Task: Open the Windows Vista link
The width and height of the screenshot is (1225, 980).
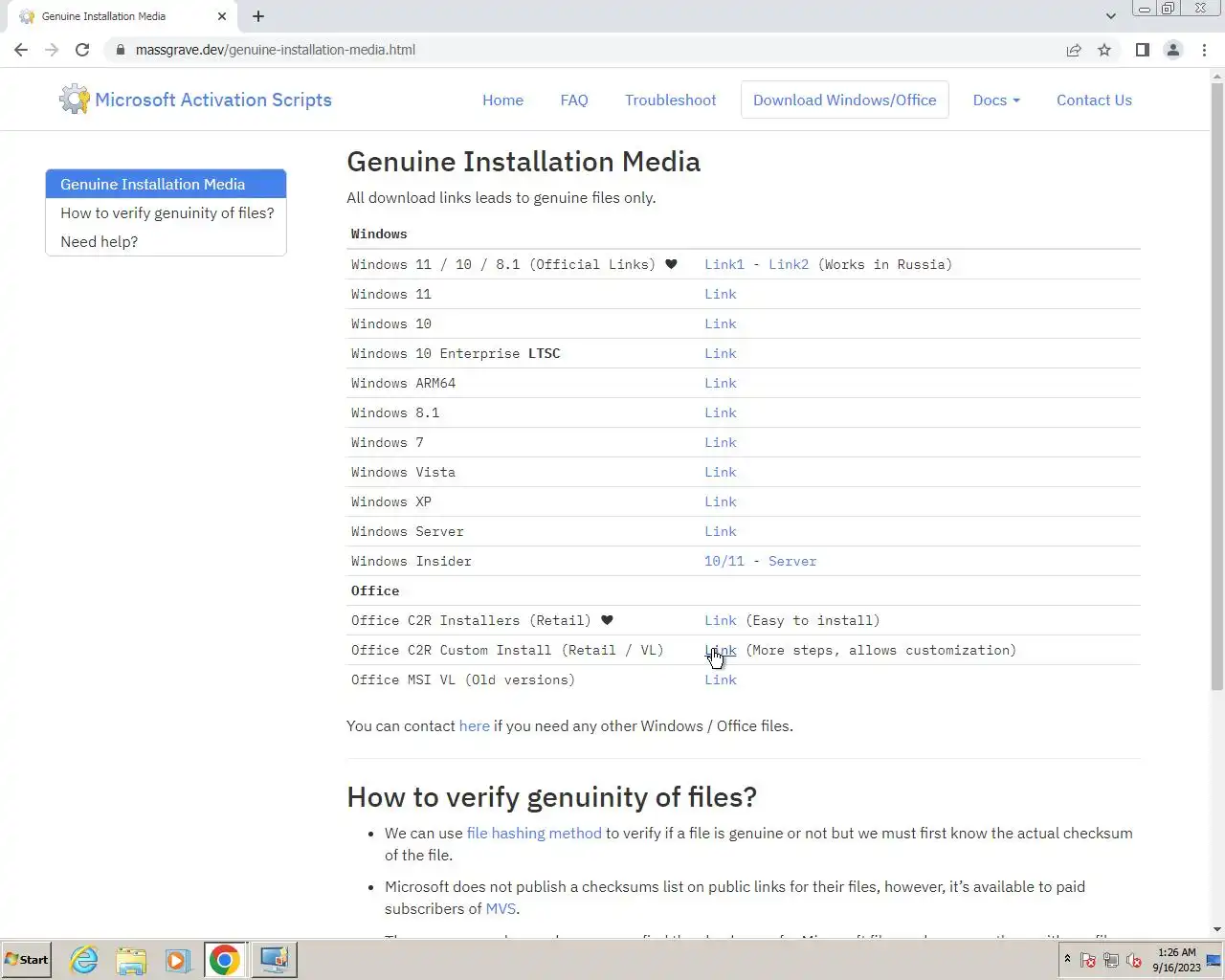Action: point(721,472)
